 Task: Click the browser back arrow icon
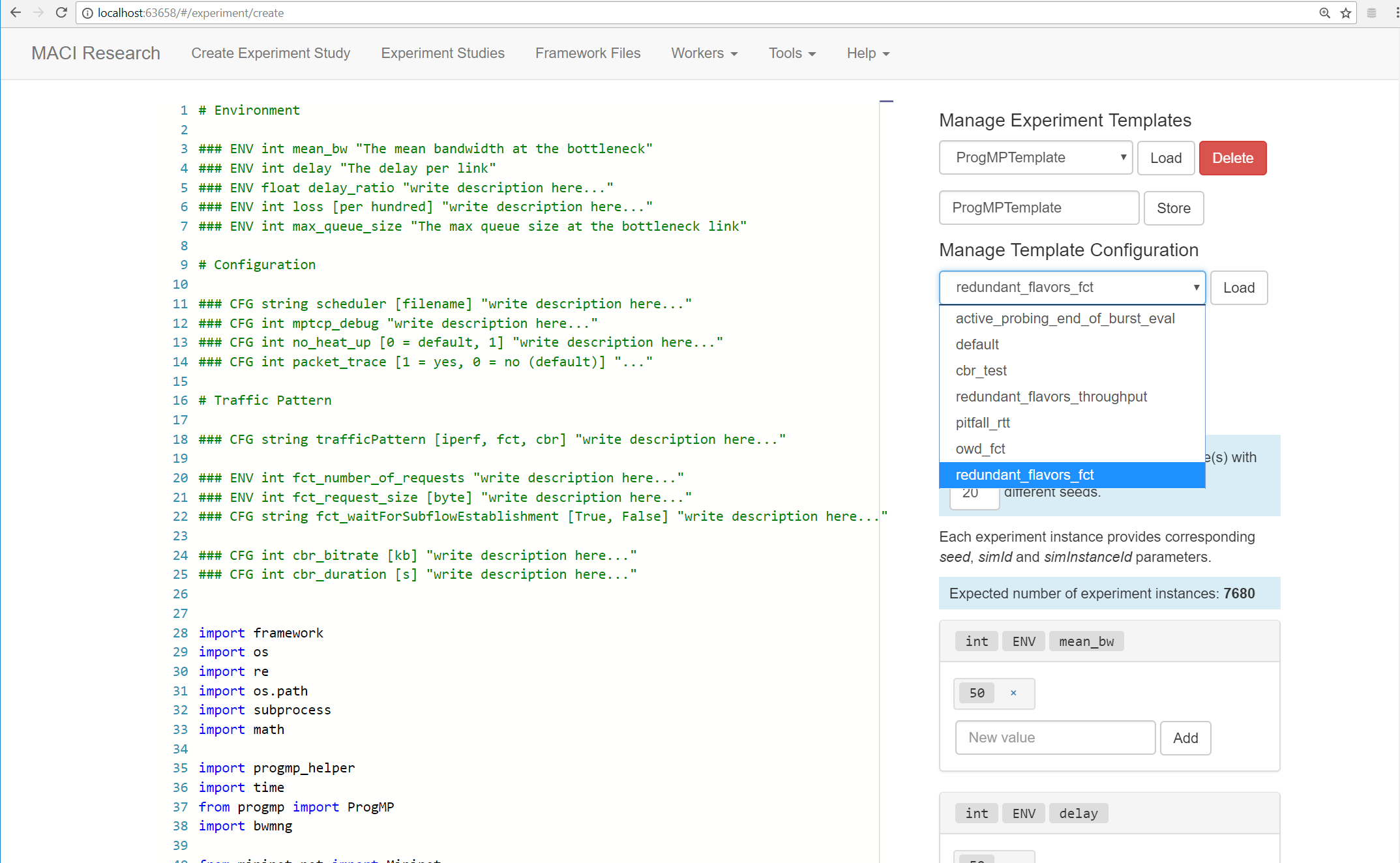[16, 12]
